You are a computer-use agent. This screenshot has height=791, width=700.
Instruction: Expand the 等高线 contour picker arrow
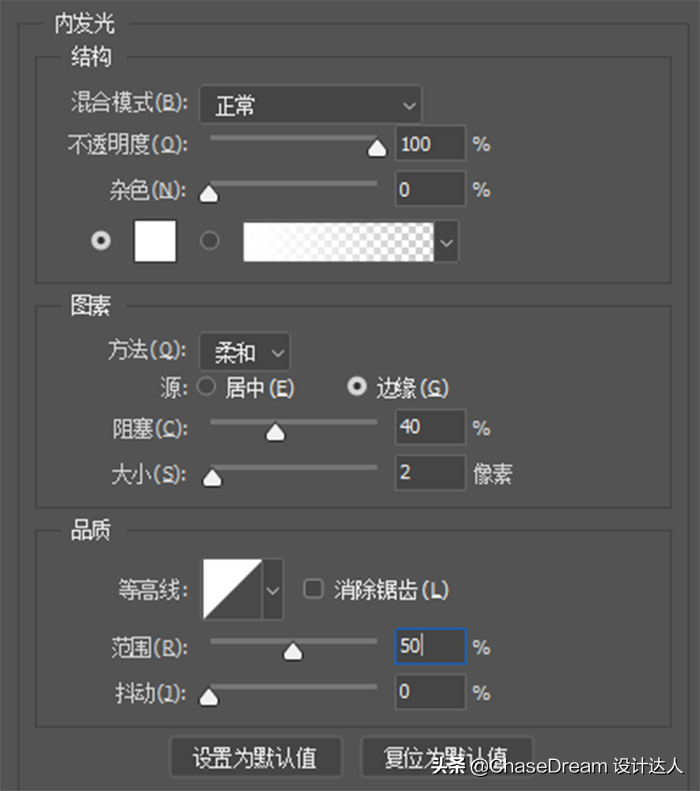(272, 589)
